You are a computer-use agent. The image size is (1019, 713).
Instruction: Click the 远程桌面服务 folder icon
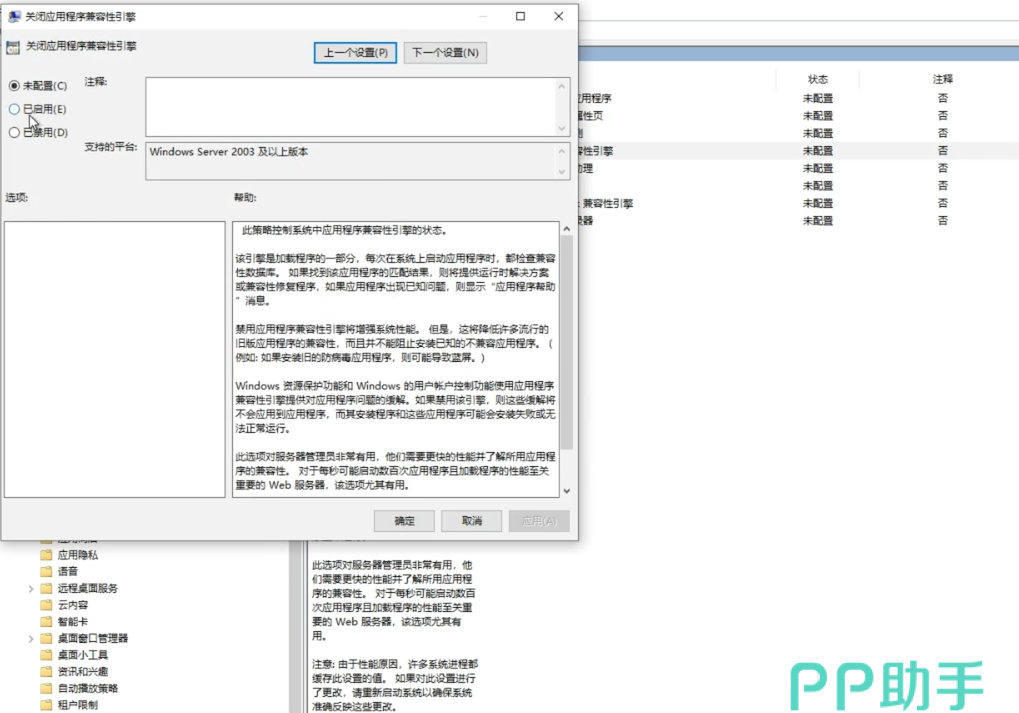pos(45,588)
